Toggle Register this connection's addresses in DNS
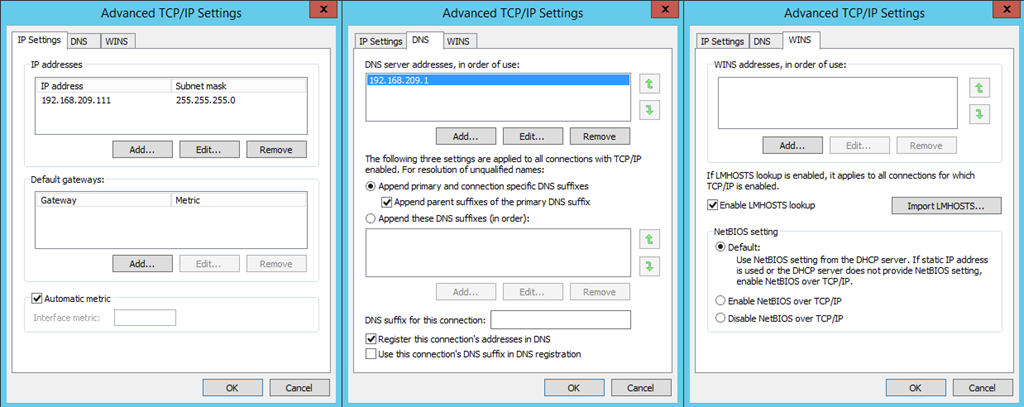1024x407 pixels. 371,339
